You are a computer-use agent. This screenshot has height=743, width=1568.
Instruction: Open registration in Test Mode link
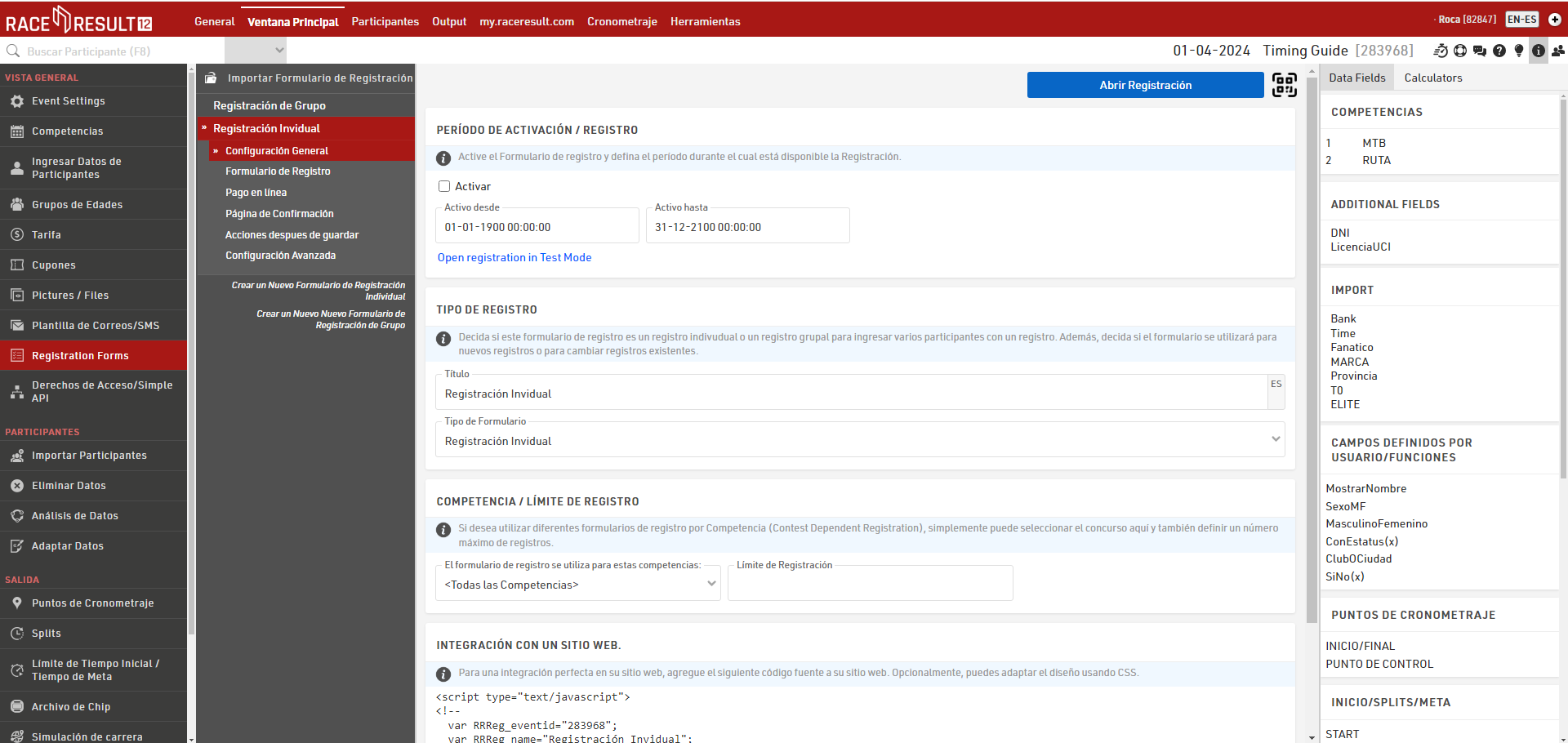514,257
